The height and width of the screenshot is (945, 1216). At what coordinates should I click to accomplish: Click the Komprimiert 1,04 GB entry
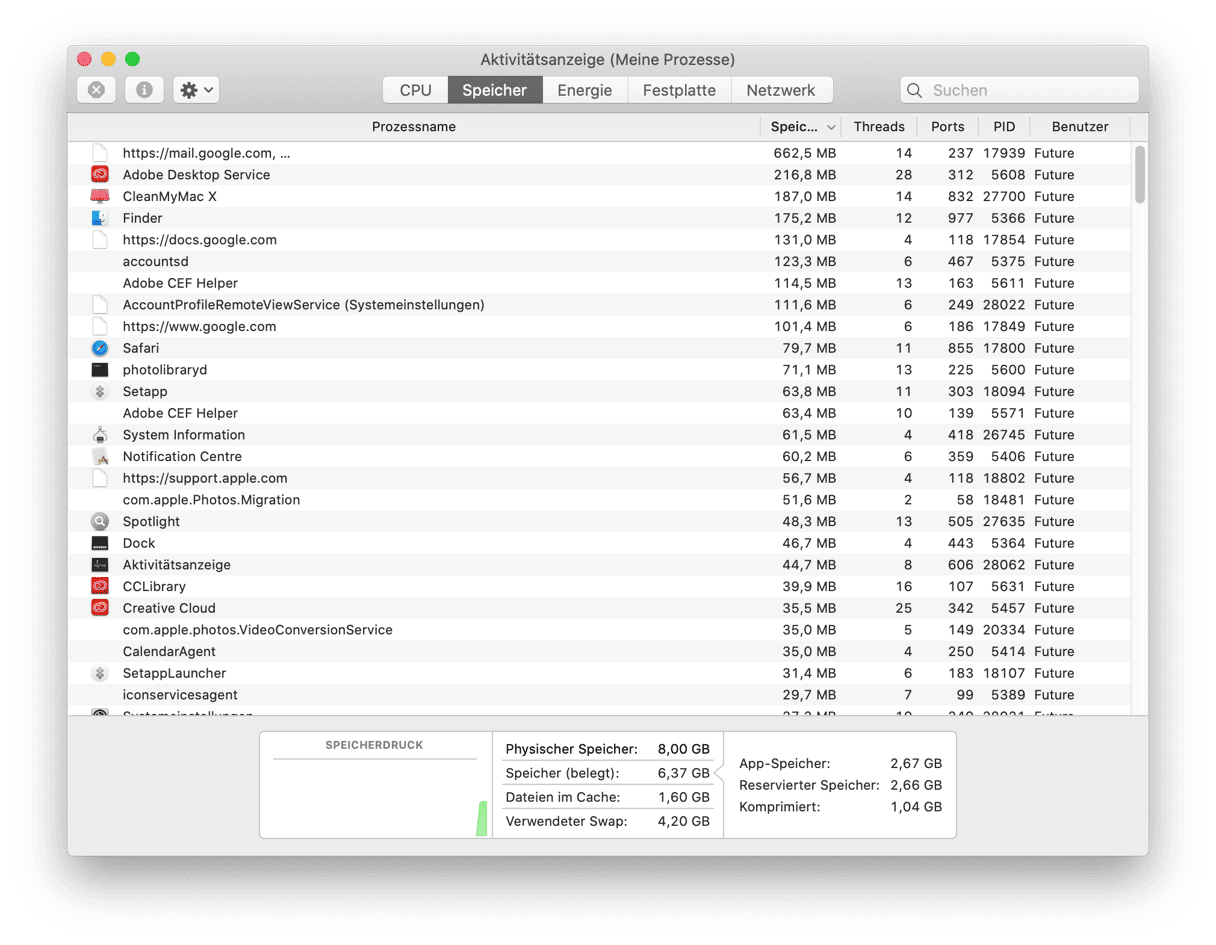point(840,807)
